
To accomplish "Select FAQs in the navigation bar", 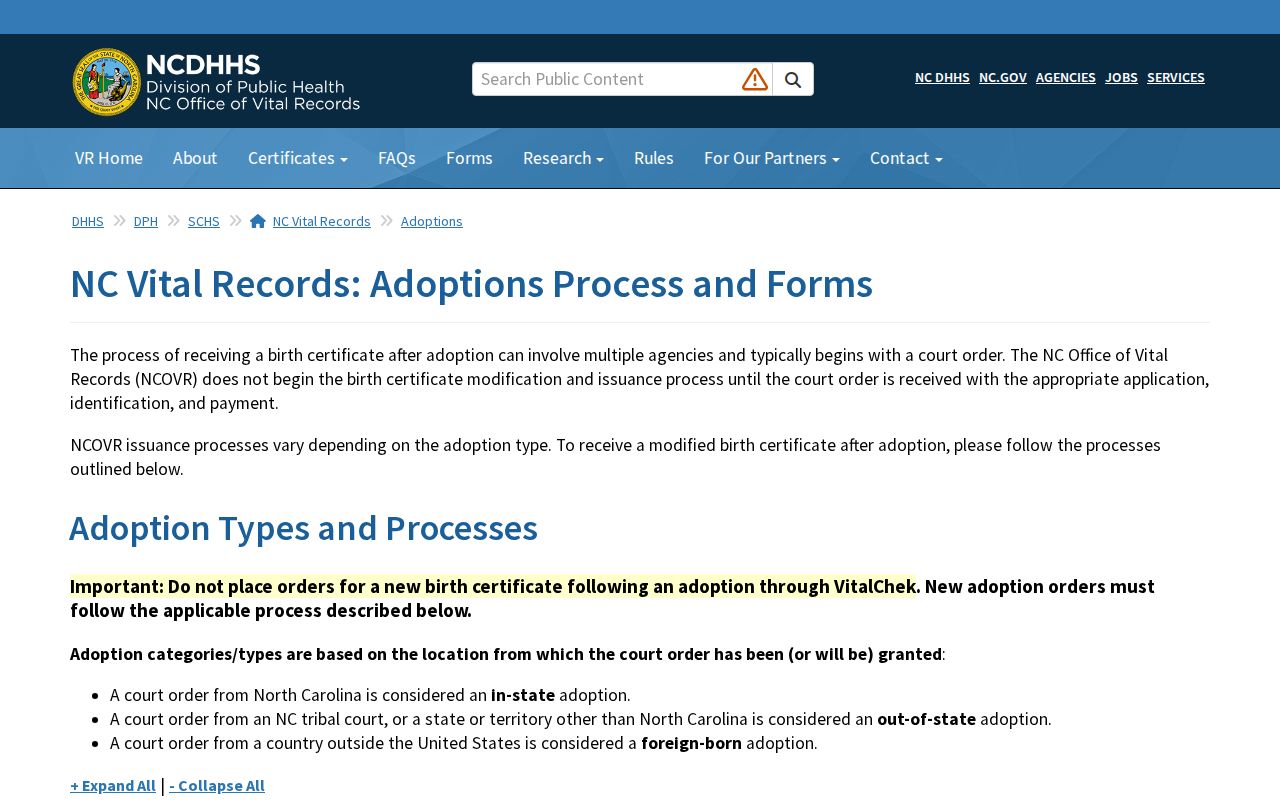I will click(x=397, y=158).
